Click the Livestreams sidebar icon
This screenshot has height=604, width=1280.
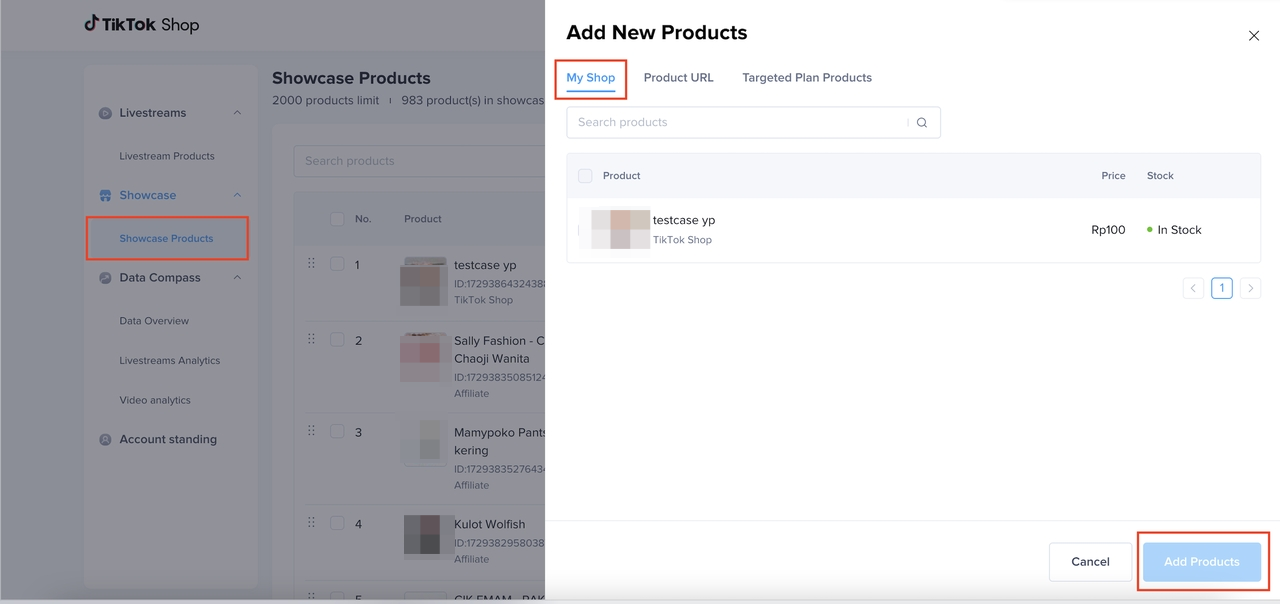tap(105, 114)
